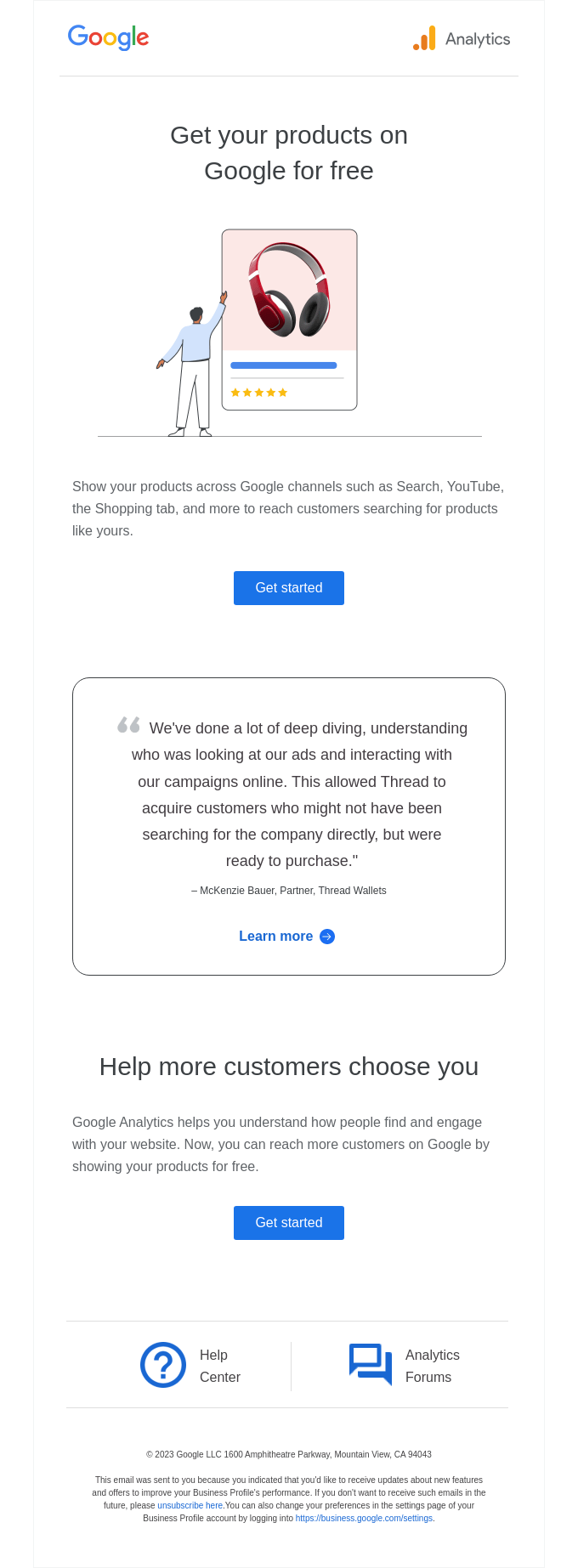Click the arrow icon beside Learn more

click(327, 936)
